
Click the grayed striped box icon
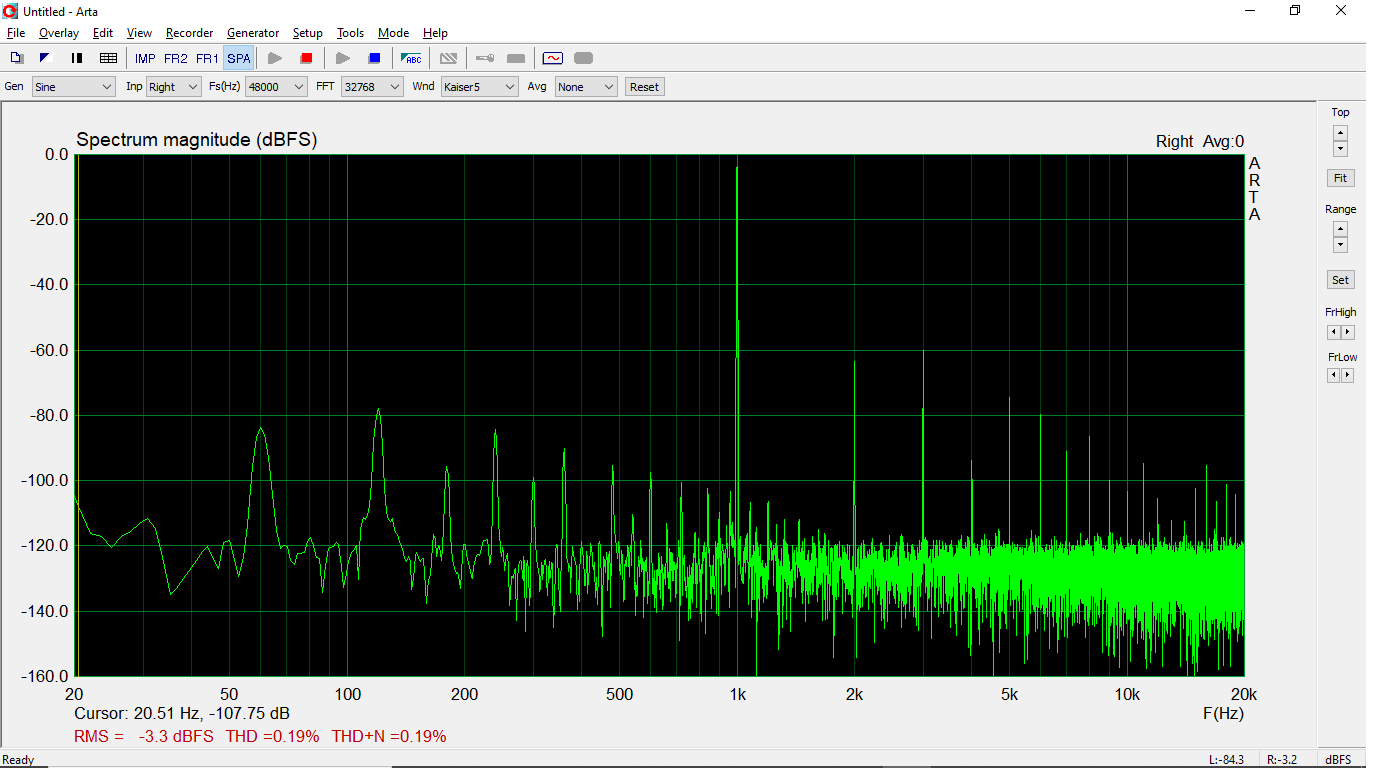click(x=448, y=59)
